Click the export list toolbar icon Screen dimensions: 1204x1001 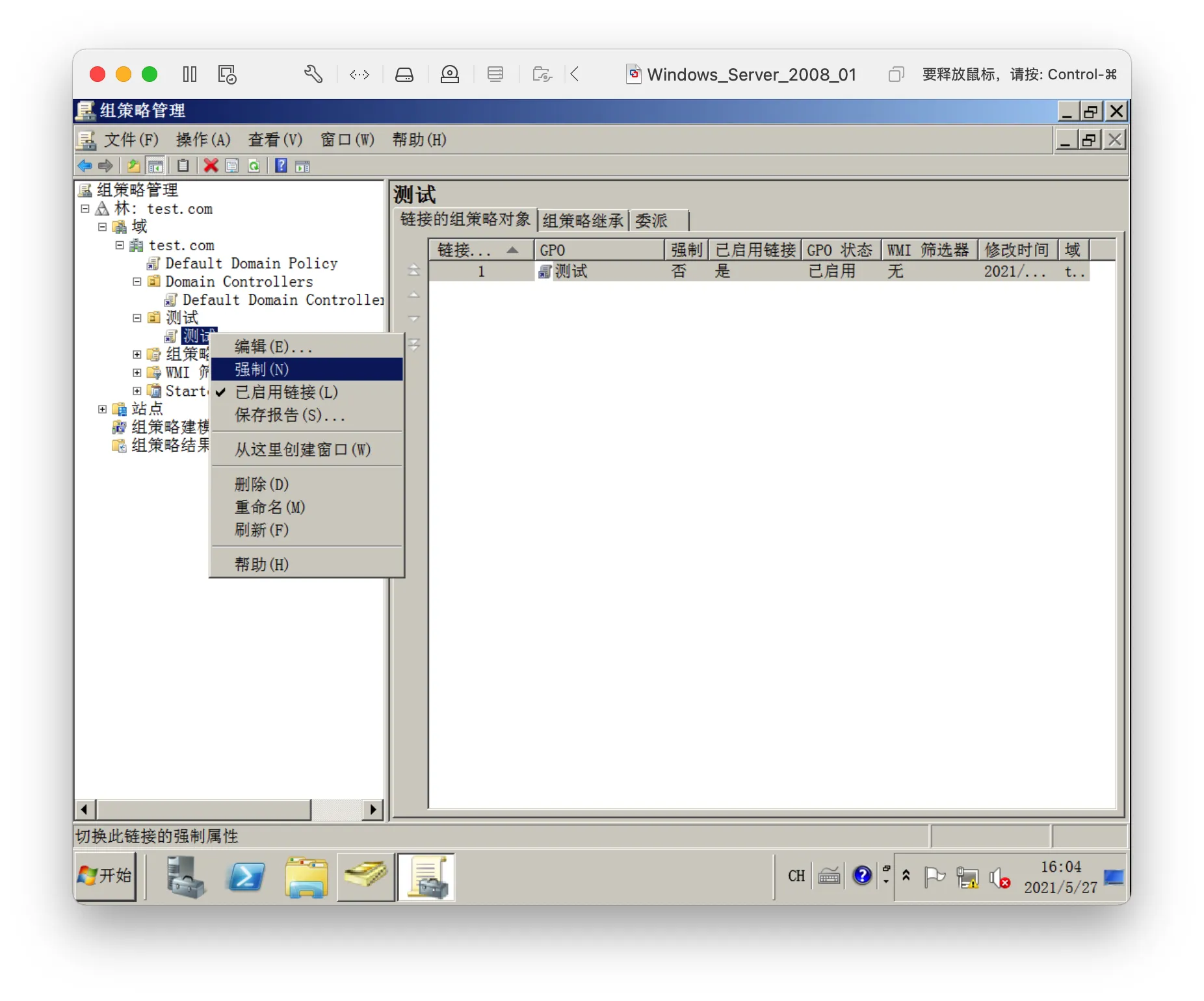(x=232, y=166)
